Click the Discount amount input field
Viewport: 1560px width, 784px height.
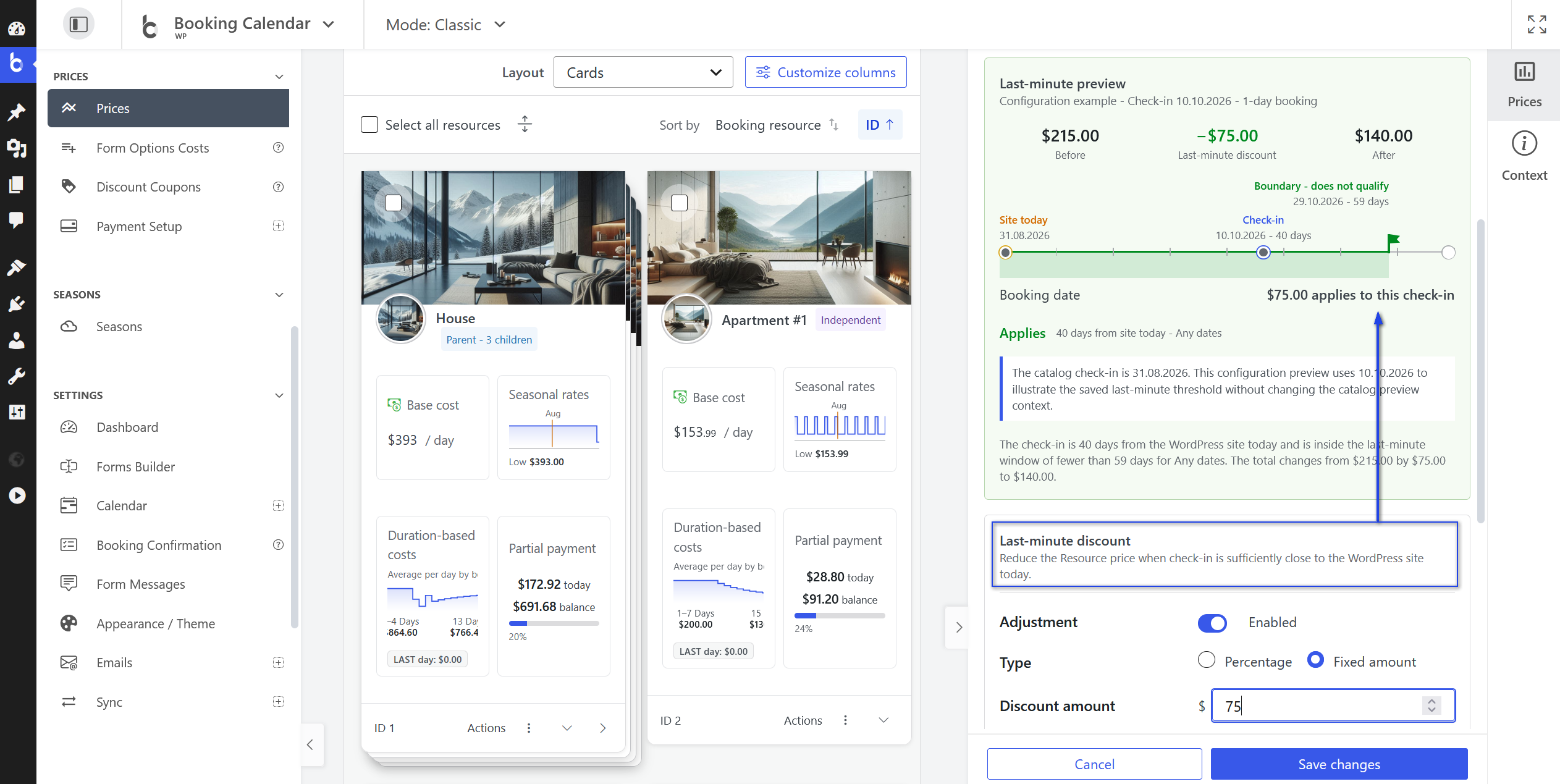pos(1333,706)
